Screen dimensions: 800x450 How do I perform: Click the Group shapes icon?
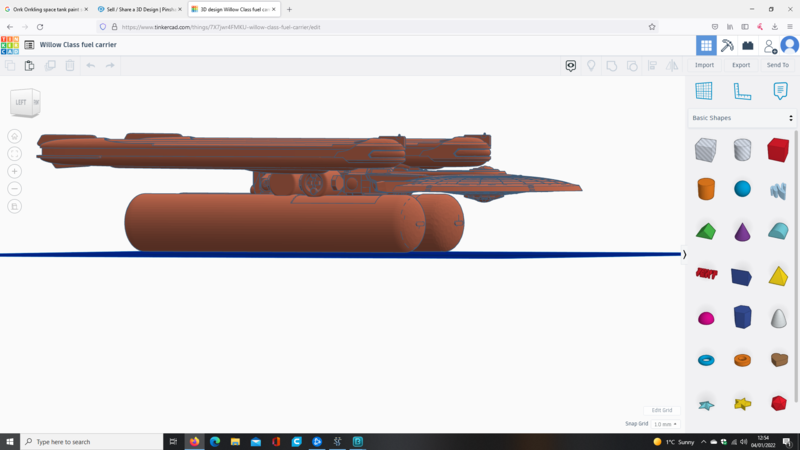(x=611, y=65)
